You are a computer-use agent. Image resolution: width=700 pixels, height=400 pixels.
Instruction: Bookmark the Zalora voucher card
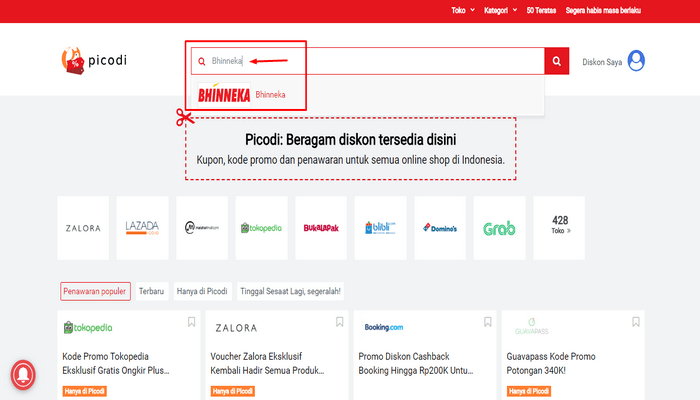(340, 322)
